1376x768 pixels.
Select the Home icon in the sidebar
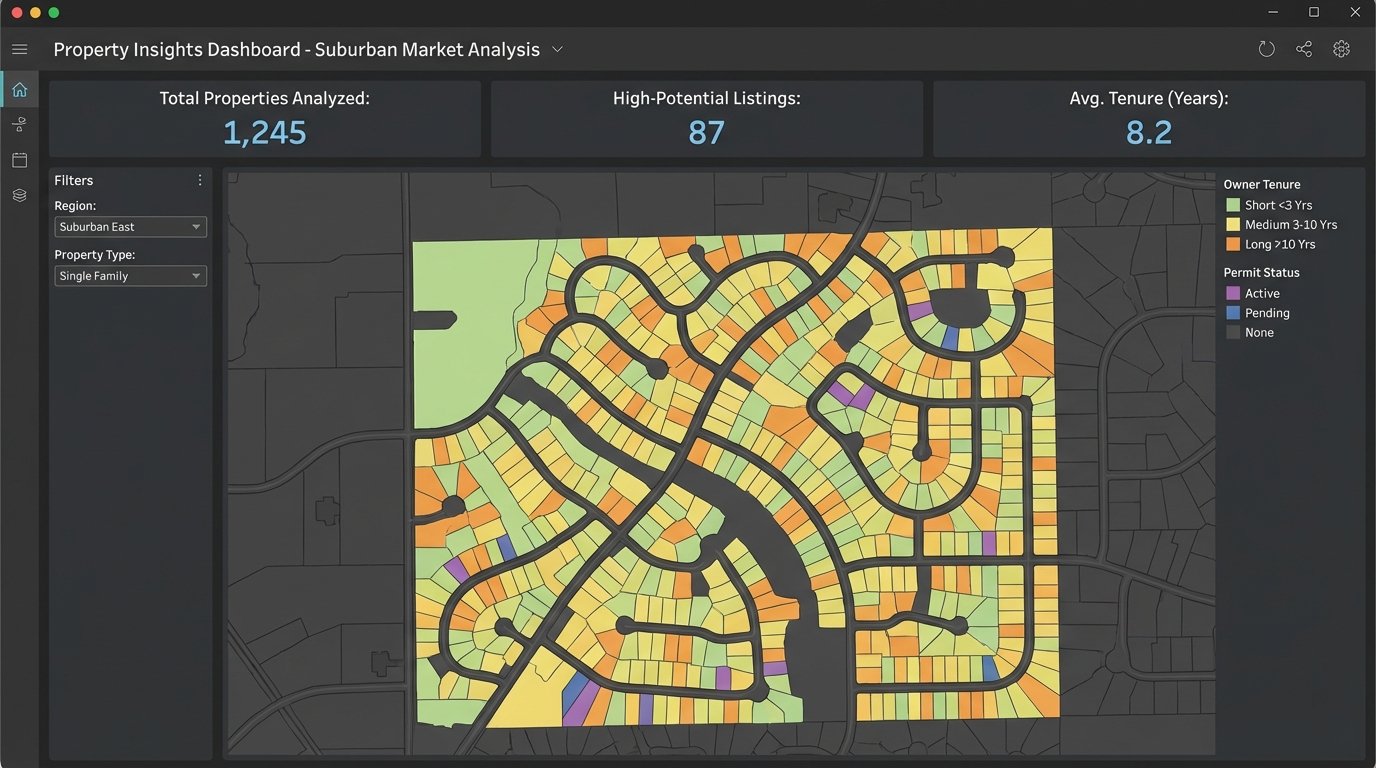coord(19,88)
